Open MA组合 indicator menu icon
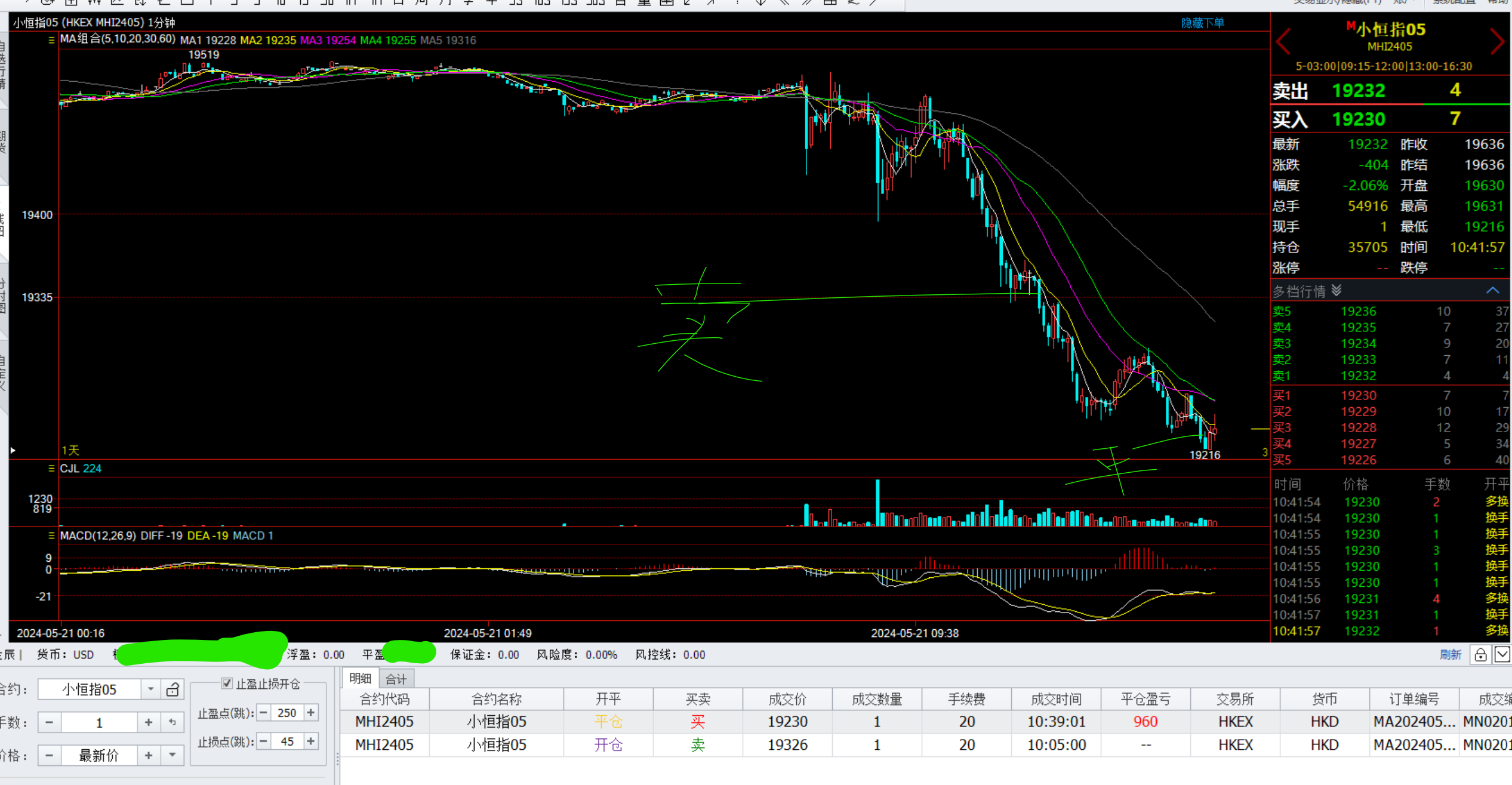 (x=51, y=40)
